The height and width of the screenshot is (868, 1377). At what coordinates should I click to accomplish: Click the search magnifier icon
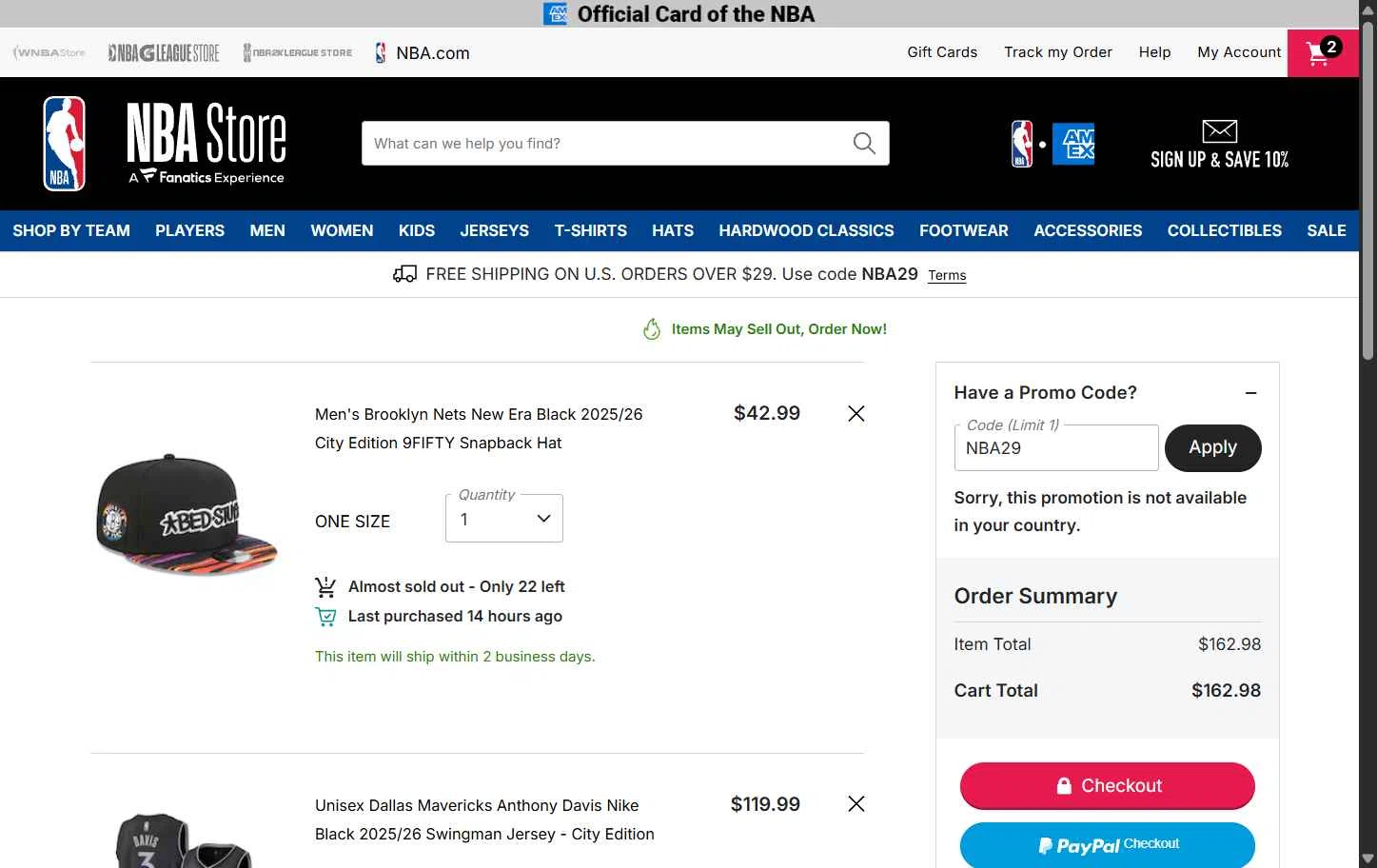[x=864, y=143]
